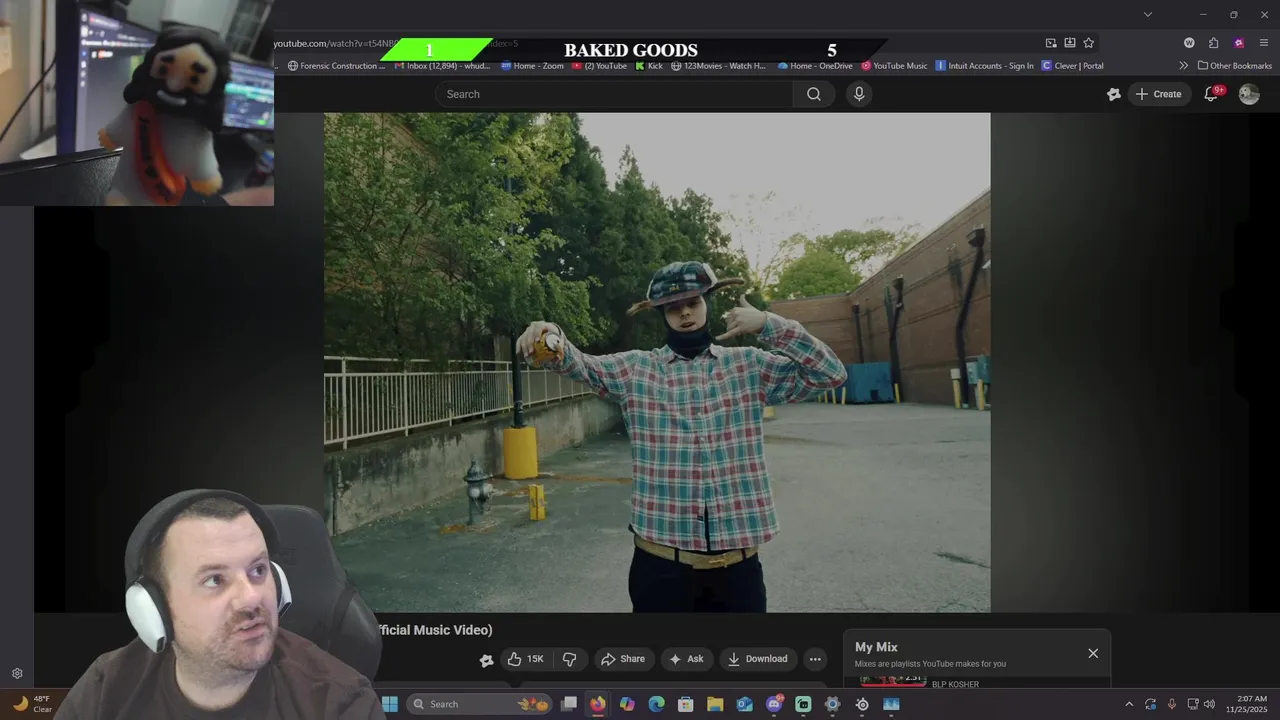1280x720 pixels.
Task: Open the sync refresh tray icon
Action: pyautogui.click(x=1151, y=704)
